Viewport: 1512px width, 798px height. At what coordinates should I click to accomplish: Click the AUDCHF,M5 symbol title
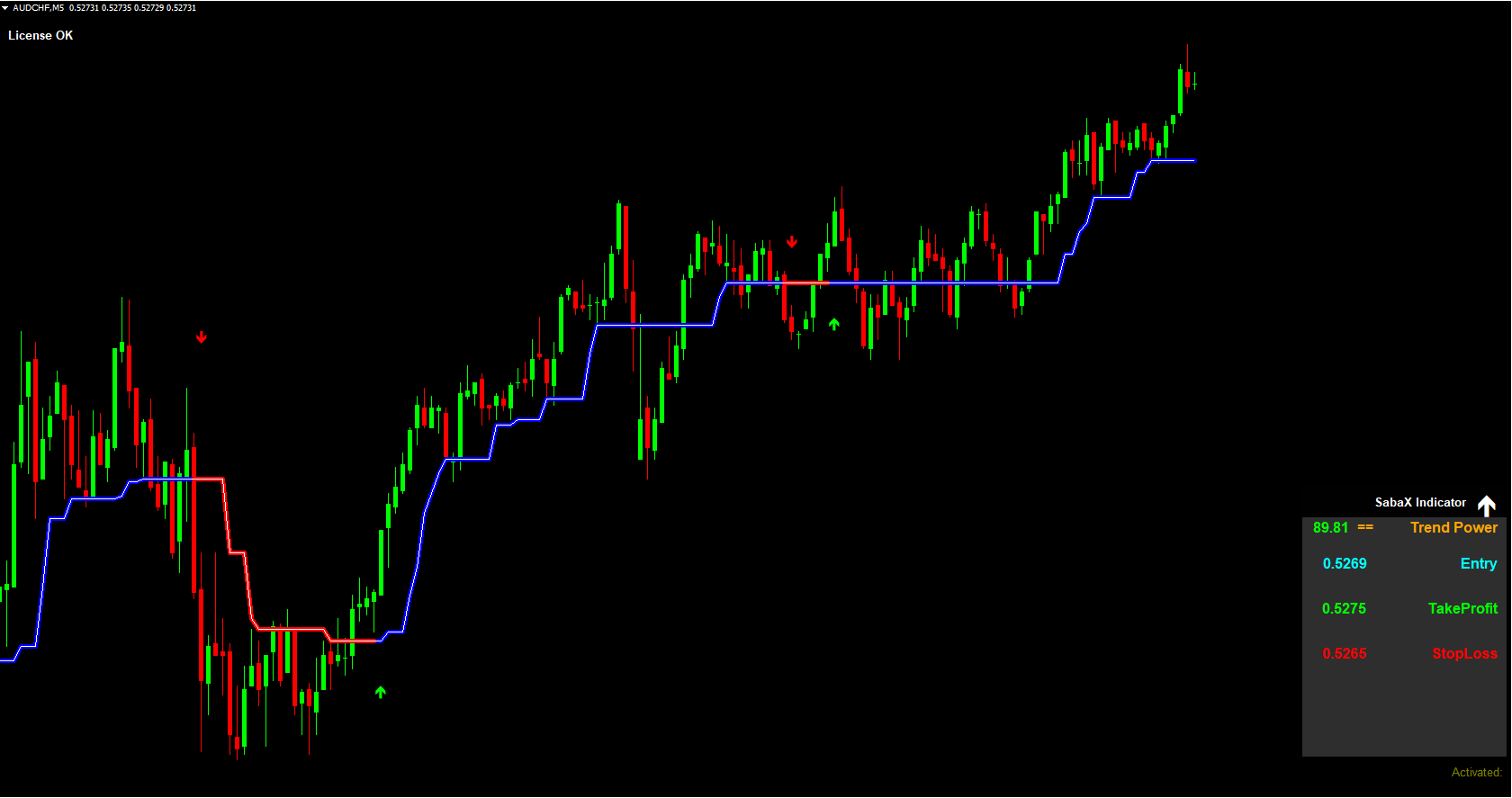tap(39, 8)
